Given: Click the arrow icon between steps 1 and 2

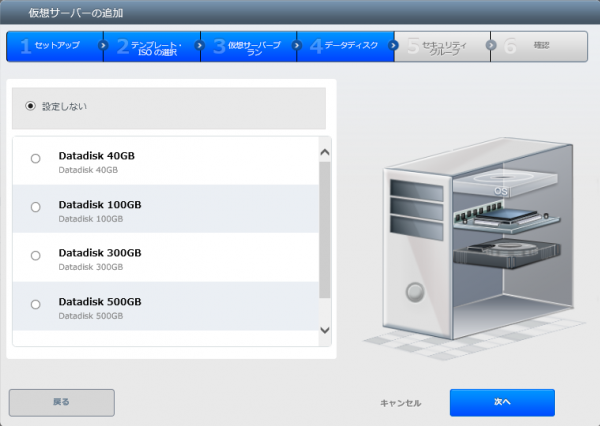Looking at the screenshot, I should [102, 45].
